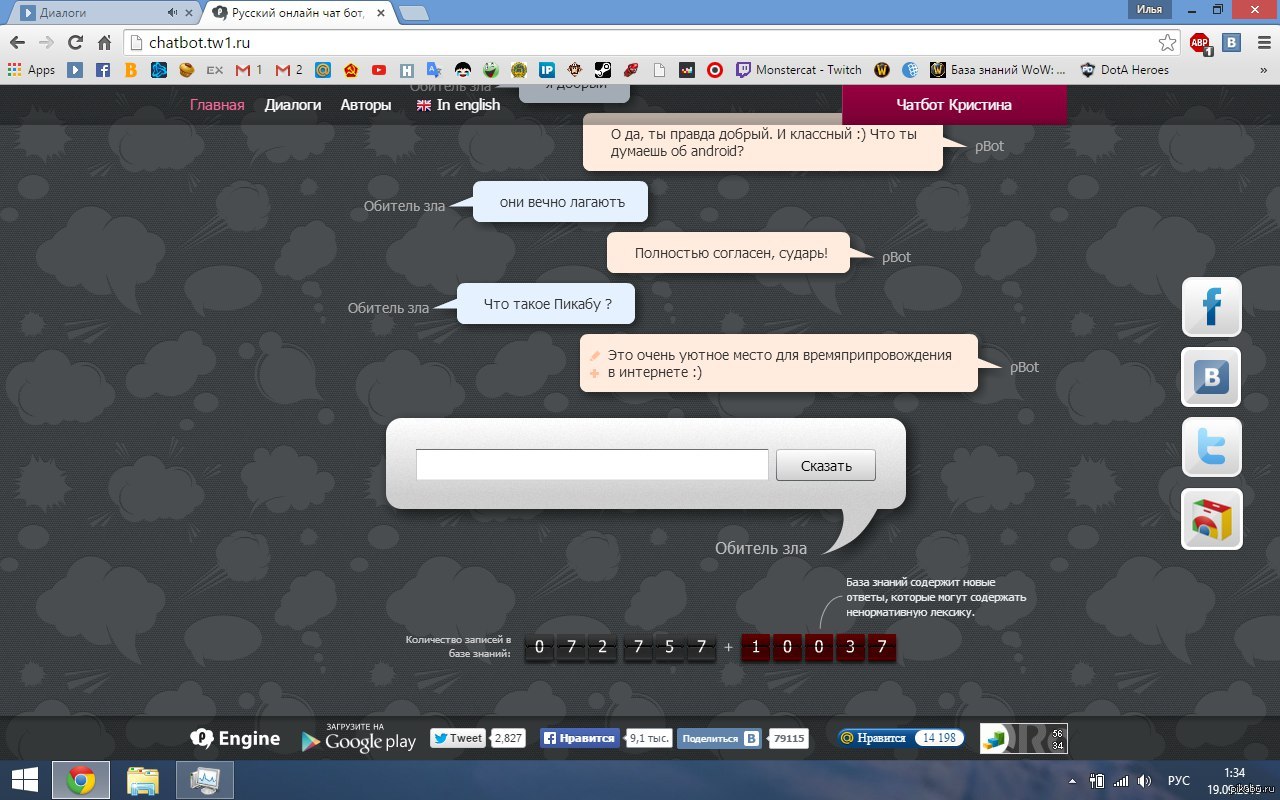Switch language via In english link
The height and width of the screenshot is (800, 1280).
[x=459, y=105]
